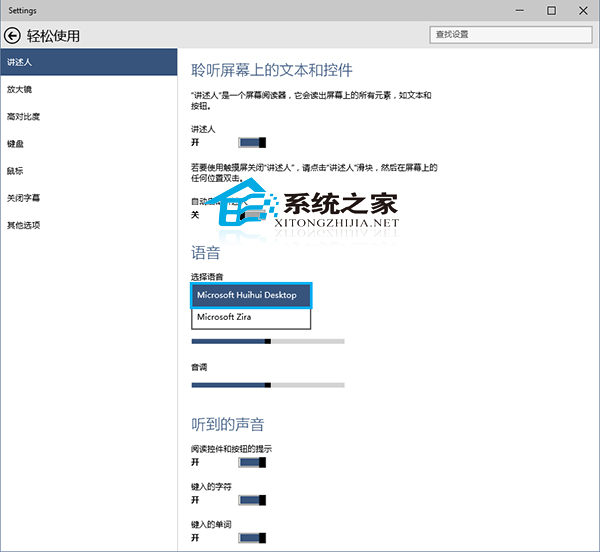This screenshot has width=600, height=552.
Task: Click the 语音 section heading
Action: [205, 253]
